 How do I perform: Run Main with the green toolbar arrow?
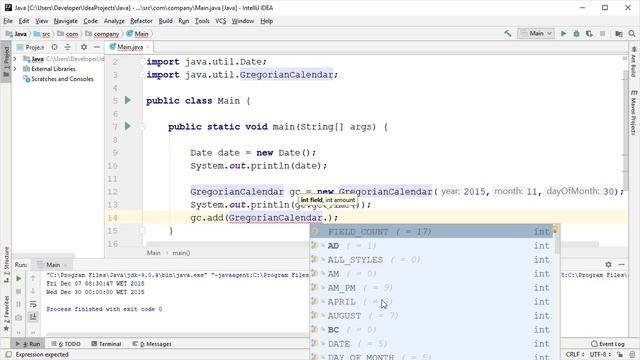tap(563, 33)
